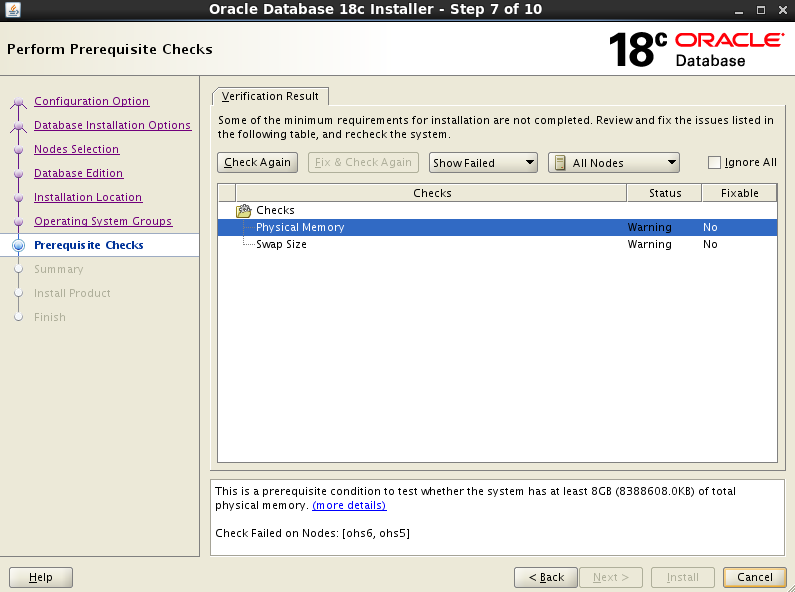Go to Database Edition step
Viewport: 795px width, 592px height.
pos(79,173)
